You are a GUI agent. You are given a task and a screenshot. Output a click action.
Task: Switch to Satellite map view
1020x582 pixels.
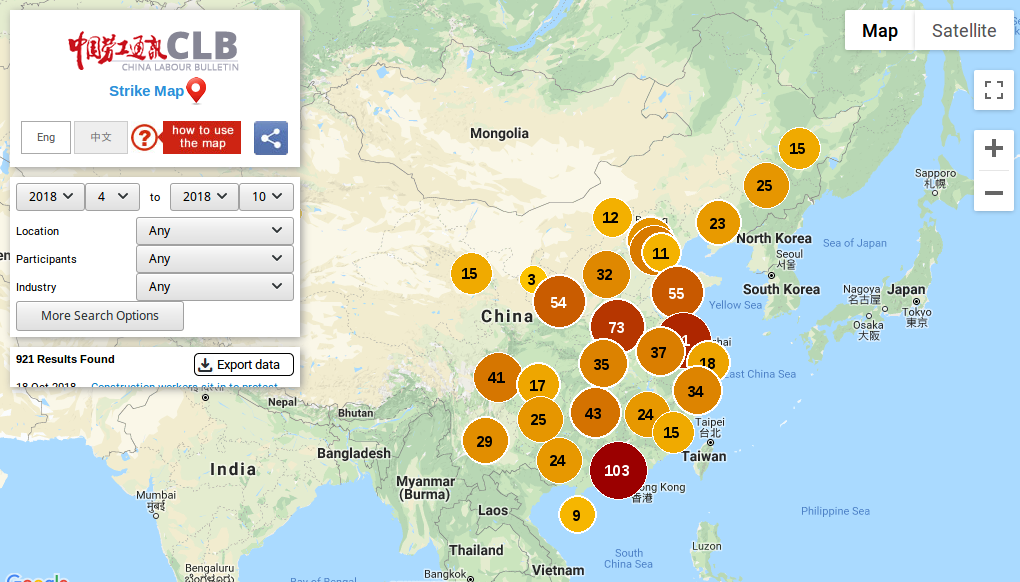[x=963, y=31]
